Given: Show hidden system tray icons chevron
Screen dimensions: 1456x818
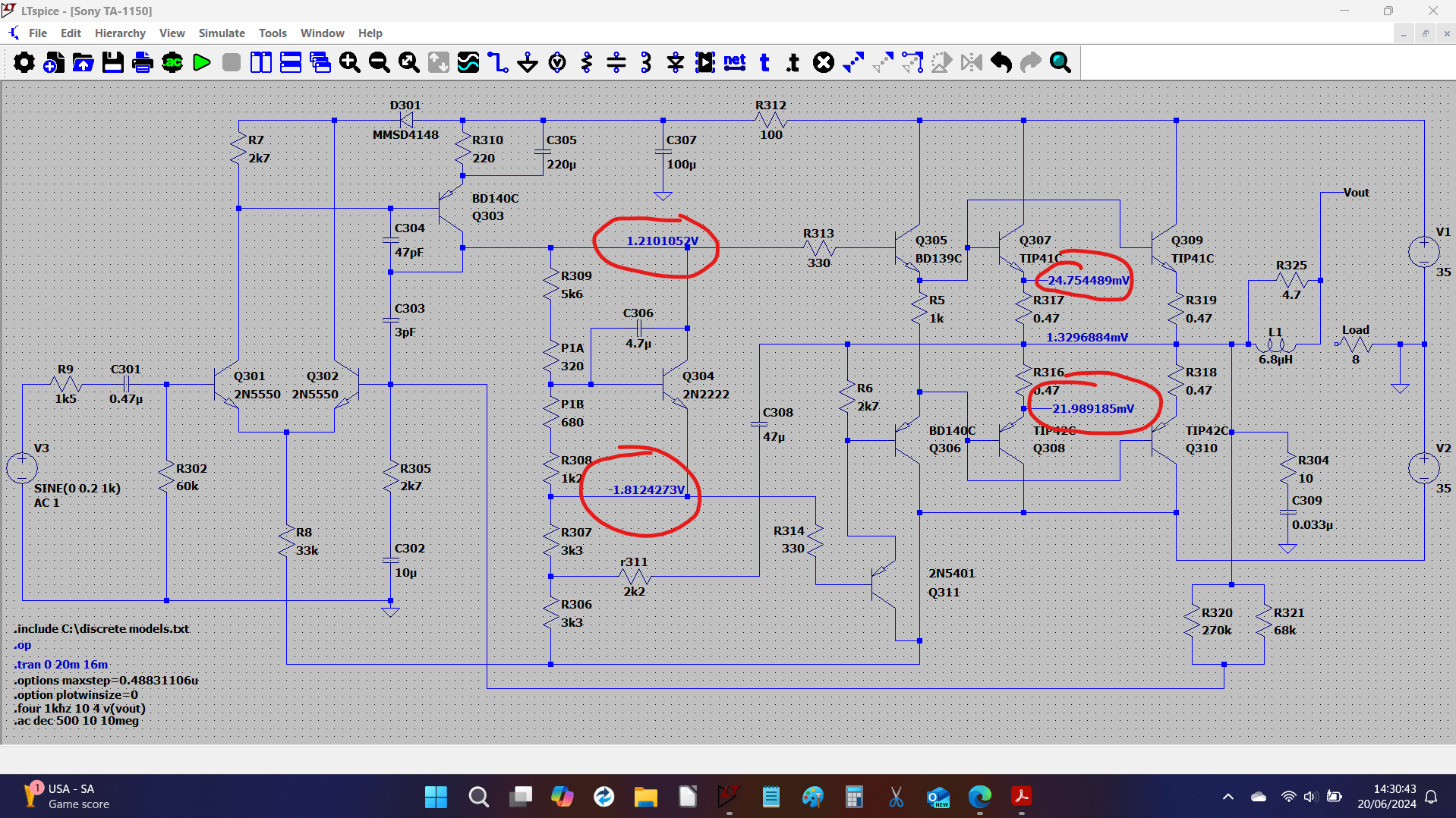Looking at the screenshot, I should coord(1228,797).
